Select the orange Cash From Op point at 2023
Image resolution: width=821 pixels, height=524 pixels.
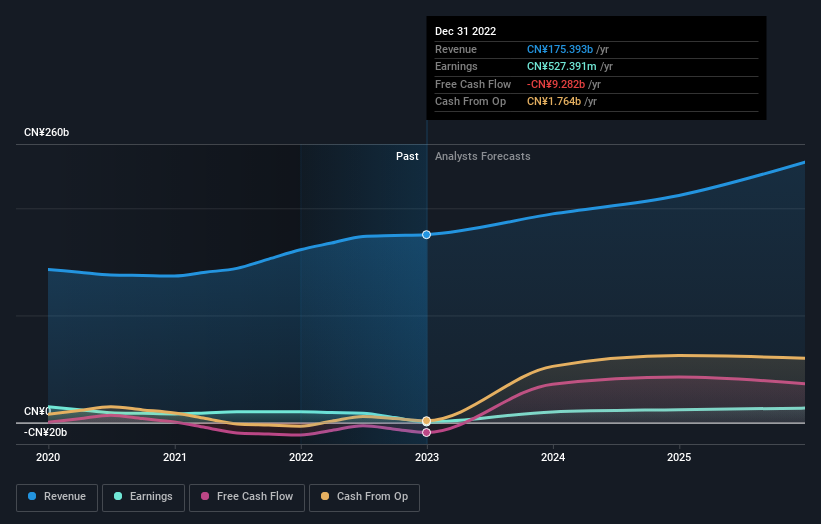click(427, 421)
